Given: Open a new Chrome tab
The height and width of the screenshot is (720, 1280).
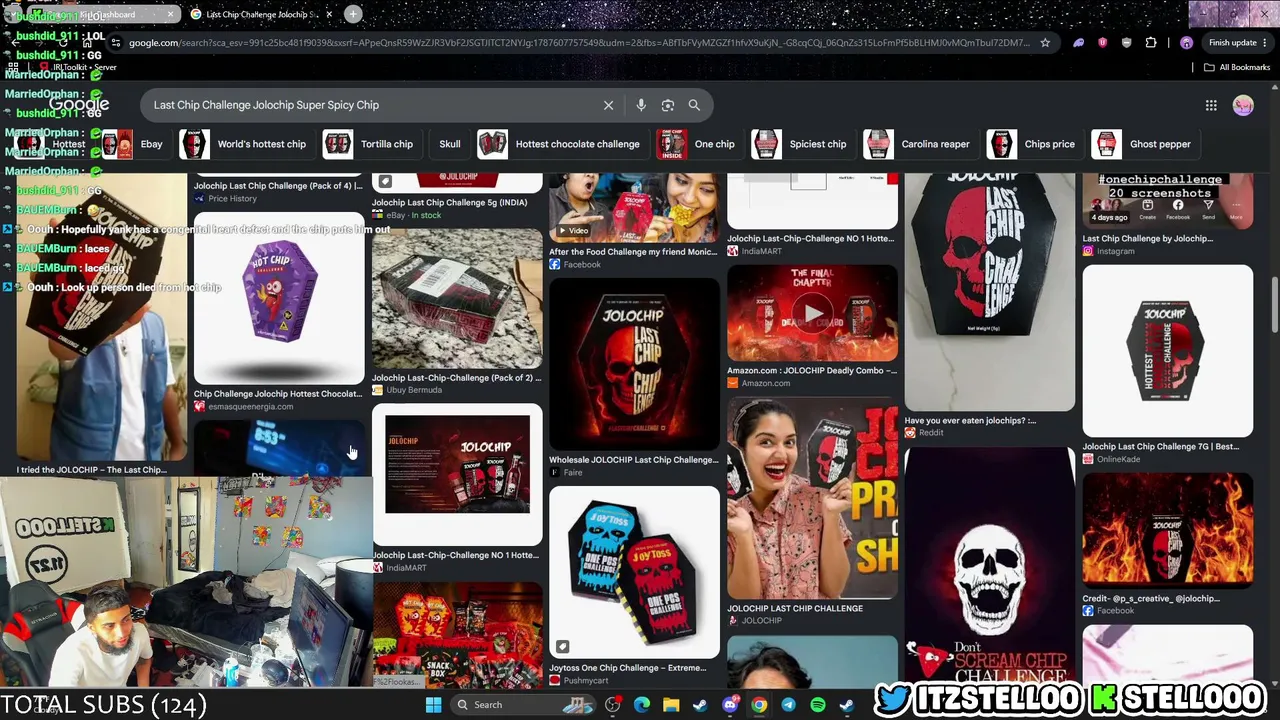Looking at the screenshot, I should point(353,14).
